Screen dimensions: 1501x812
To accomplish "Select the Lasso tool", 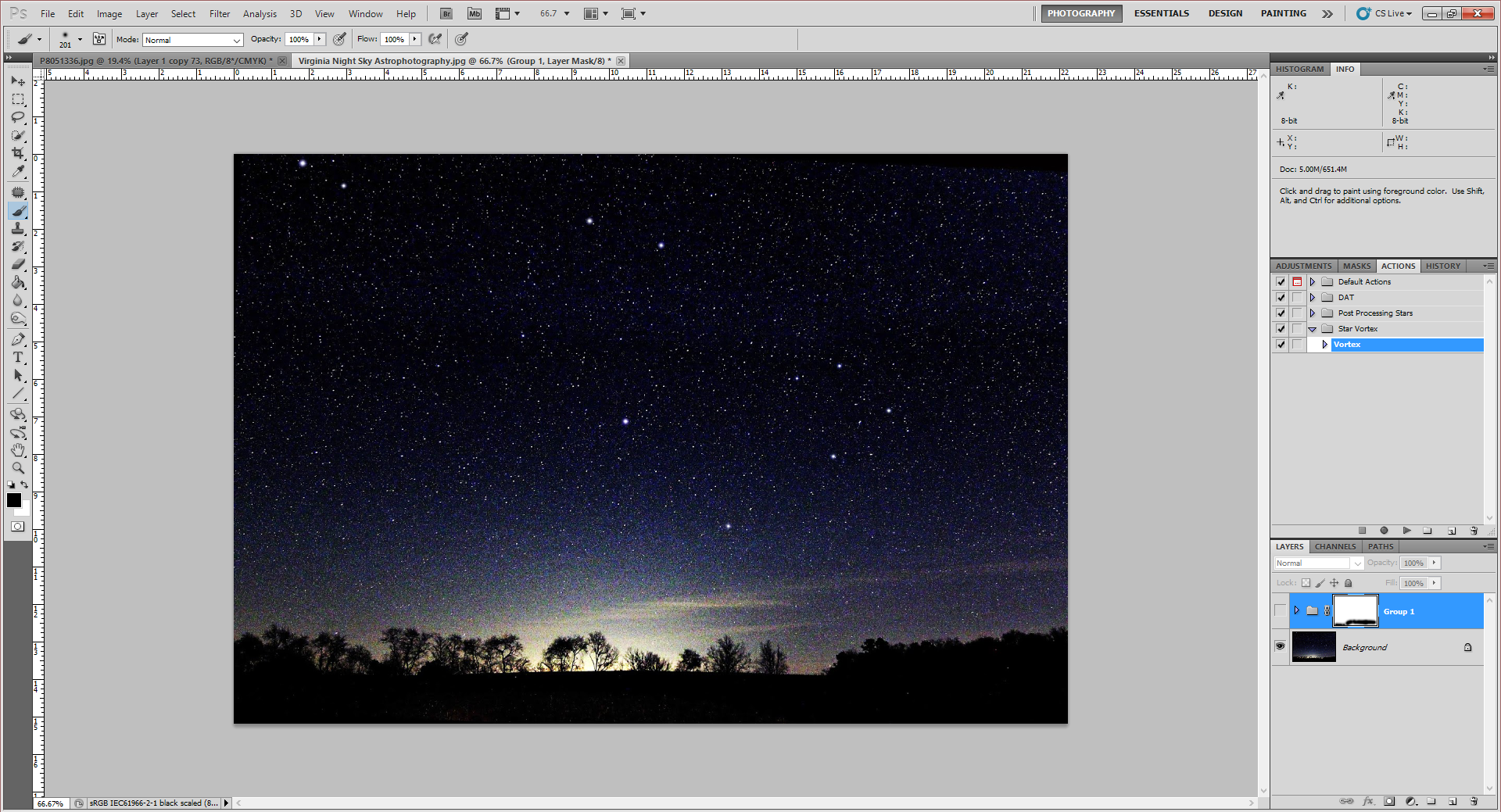I will click(18, 117).
